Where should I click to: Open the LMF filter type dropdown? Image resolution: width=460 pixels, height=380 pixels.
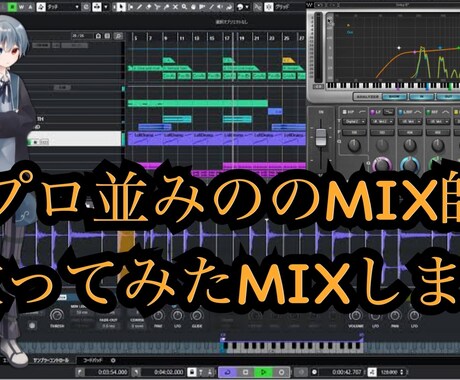pos(410,122)
